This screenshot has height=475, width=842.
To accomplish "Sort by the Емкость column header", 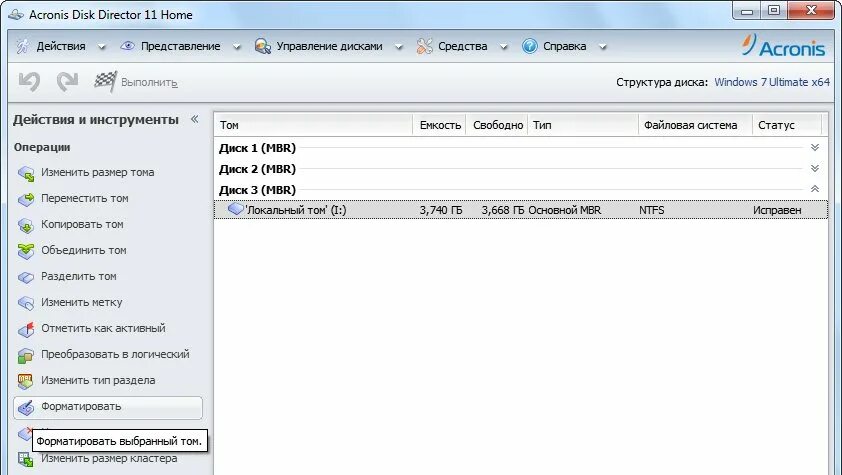I will pyautogui.click(x=440, y=125).
